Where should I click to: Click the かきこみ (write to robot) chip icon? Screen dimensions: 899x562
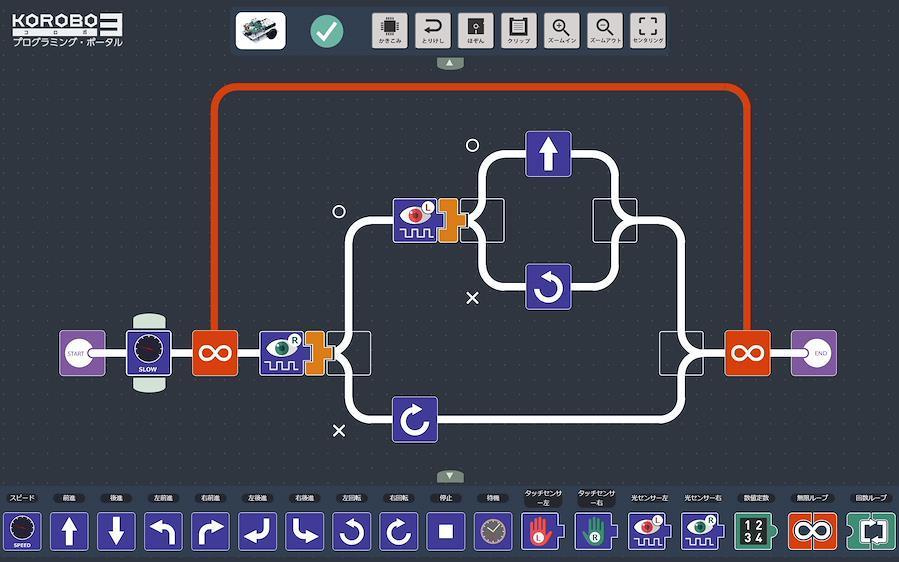click(x=389, y=31)
